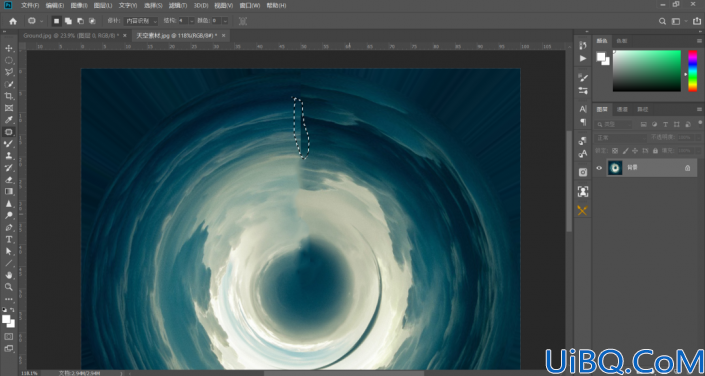Select the Pen tool
Viewport: 705px width, 376px height.
tap(9, 227)
